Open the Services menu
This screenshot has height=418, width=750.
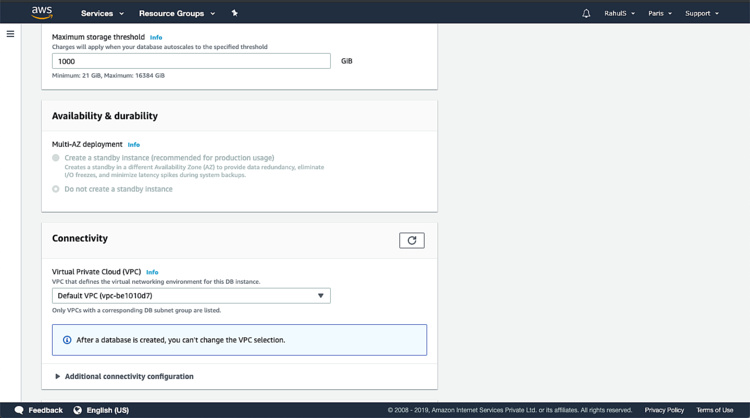102,13
